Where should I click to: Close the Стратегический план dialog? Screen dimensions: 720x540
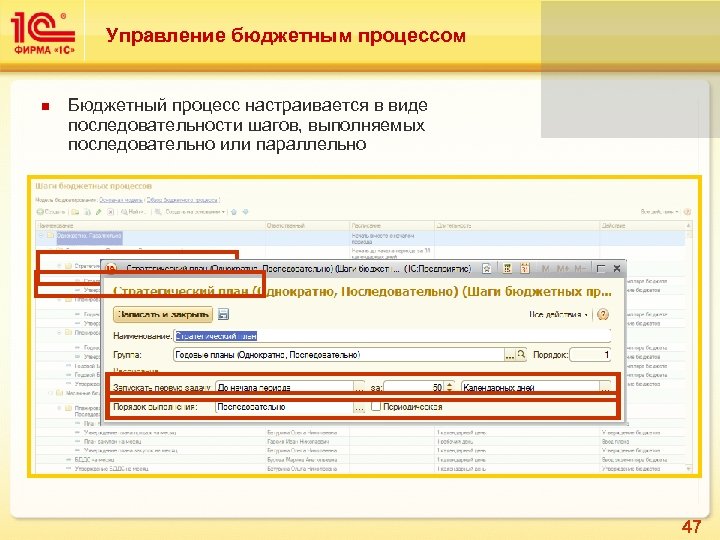click(617, 269)
